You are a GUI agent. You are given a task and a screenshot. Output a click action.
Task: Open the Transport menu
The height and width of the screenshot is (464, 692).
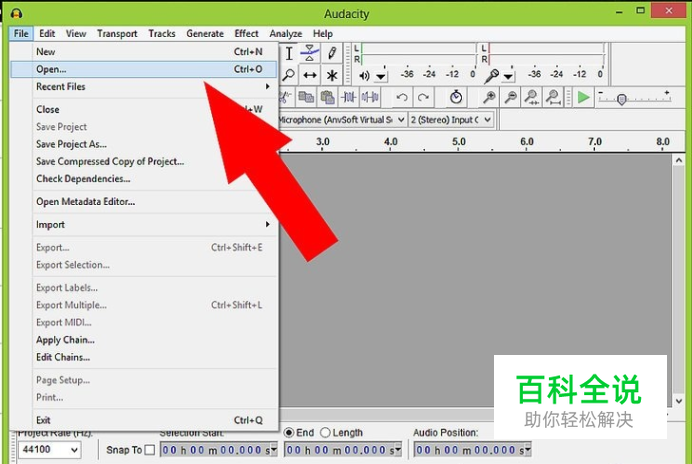pyautogui.click(x=117, y=34)
